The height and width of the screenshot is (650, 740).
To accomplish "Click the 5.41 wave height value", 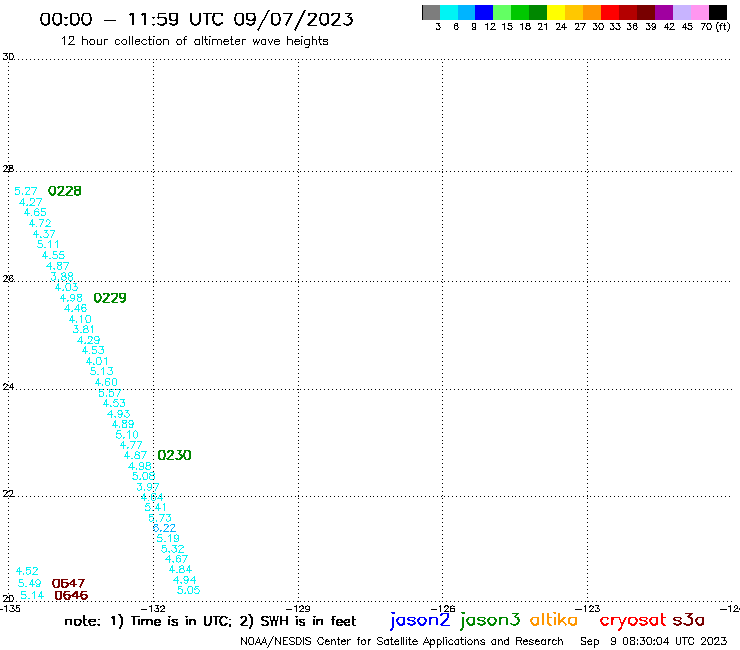I will (155, 507).
